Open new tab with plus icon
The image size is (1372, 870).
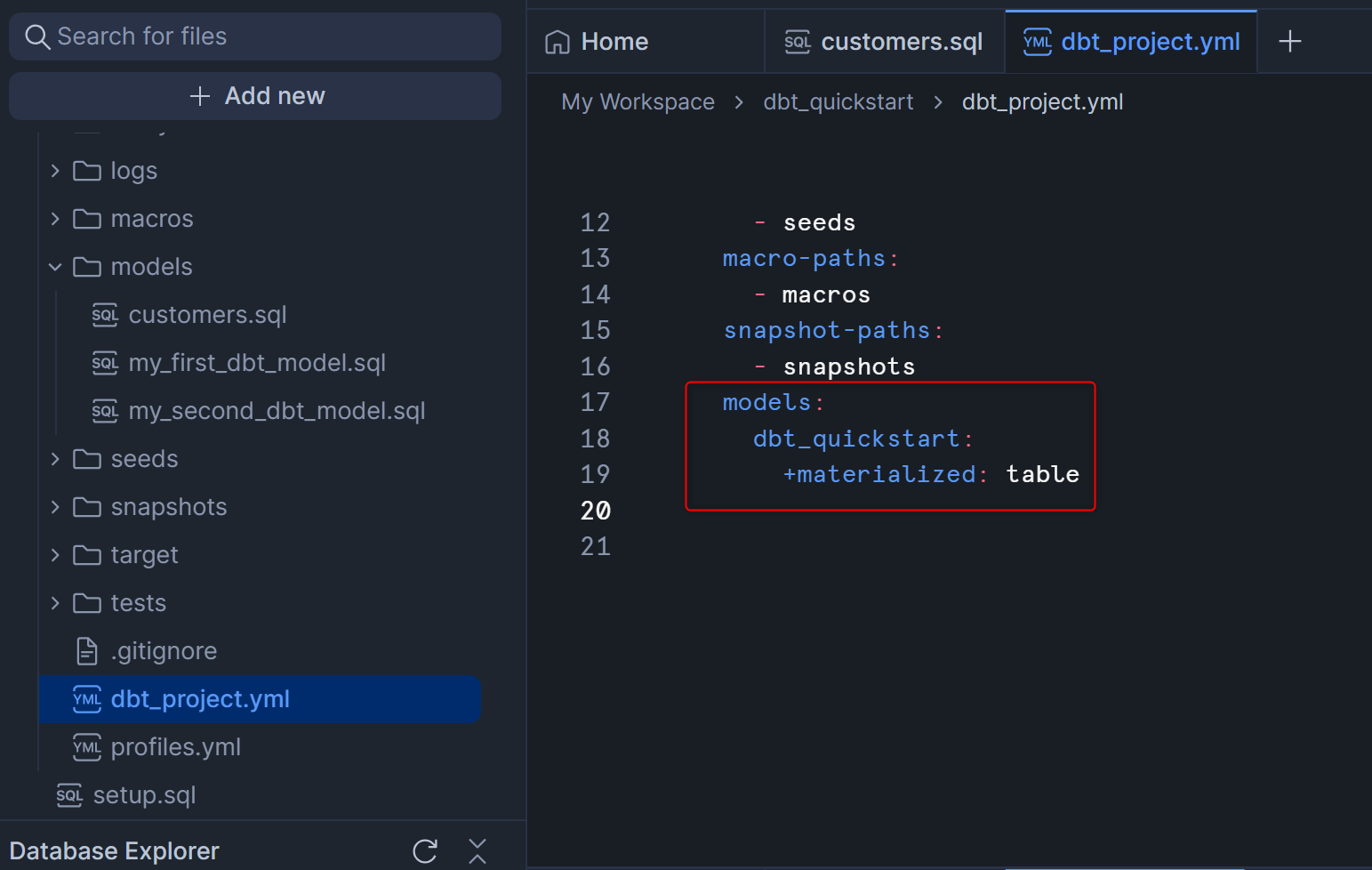pyautogui.click(x=1289, y=41)
